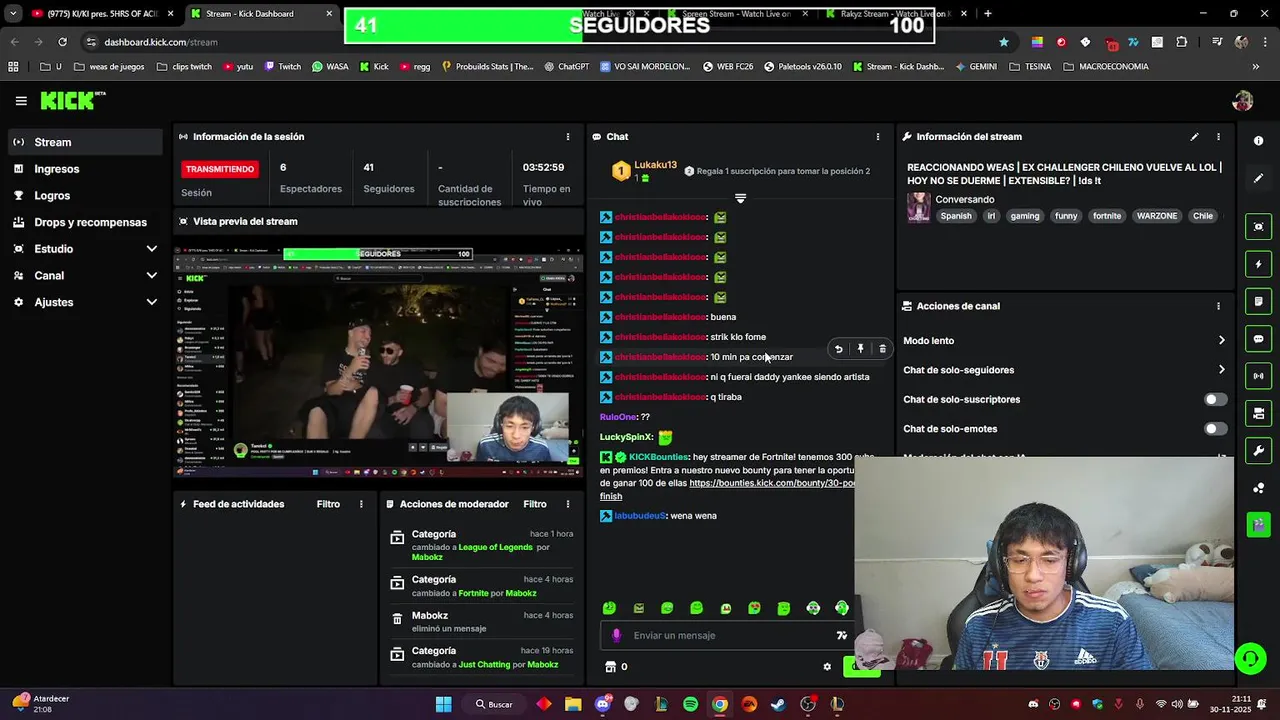The image size is (1280, 720).
Task: Open options menu of Información de la sesión
Action: pyautogui.click(x=568, y=137)
